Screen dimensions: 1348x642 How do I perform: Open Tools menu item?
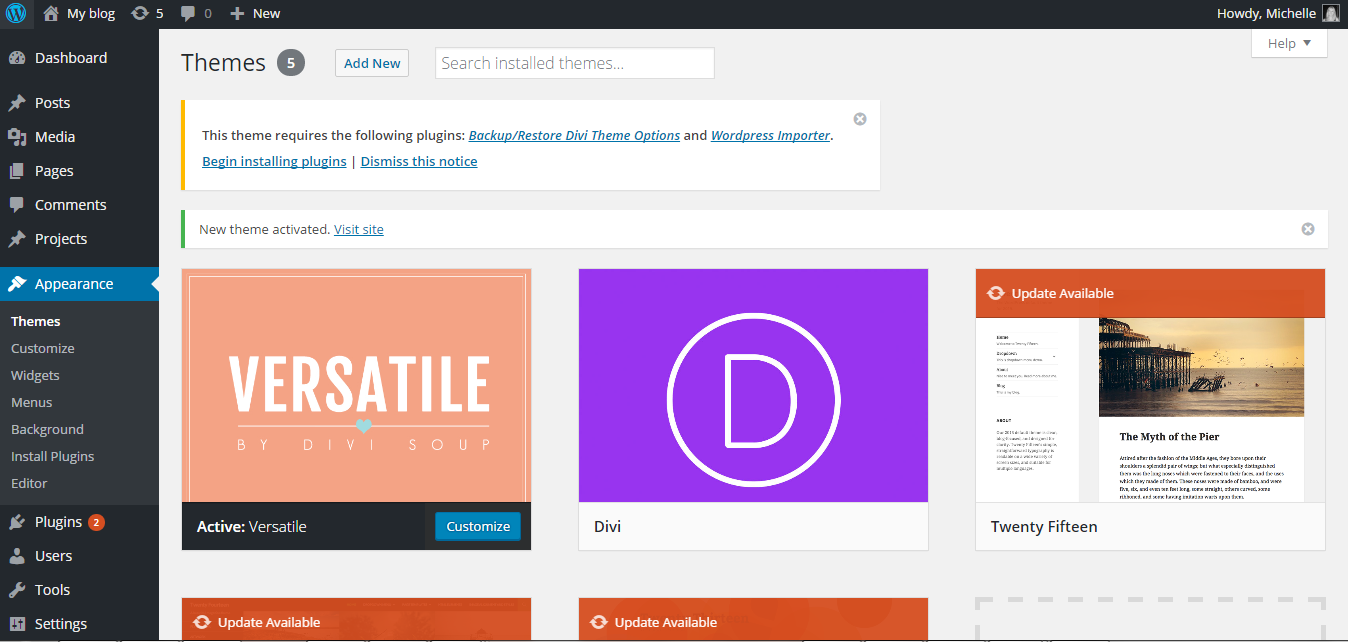pos(52,590)
